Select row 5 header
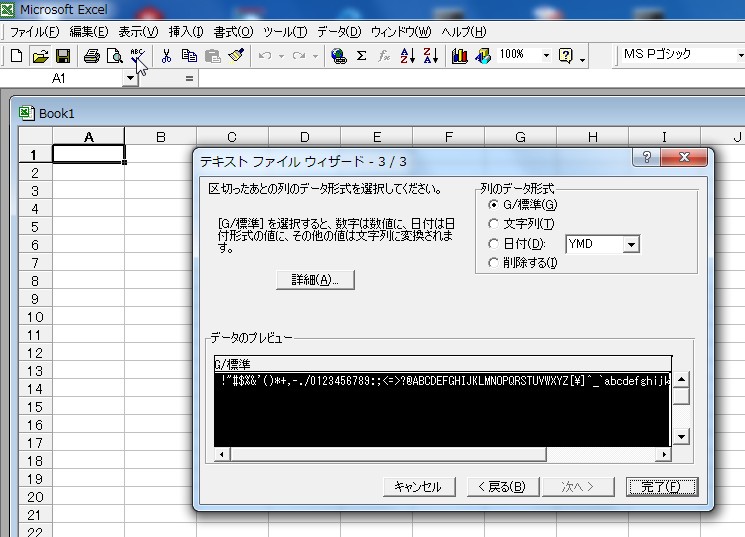The width and height of the screenshot is (745, 537). (35, 227)
